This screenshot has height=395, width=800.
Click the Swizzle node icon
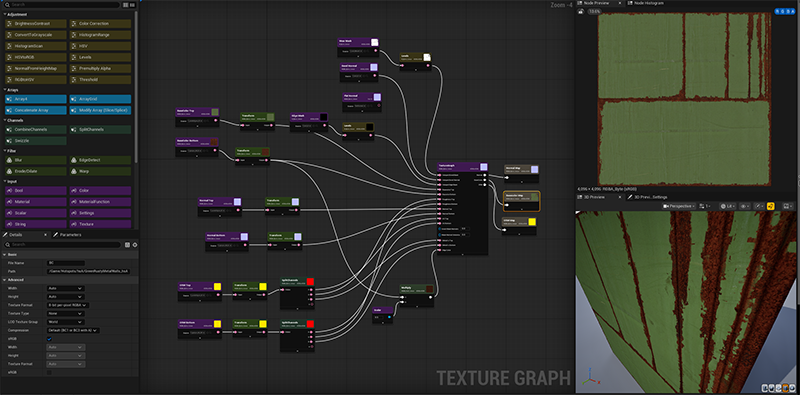10,141
